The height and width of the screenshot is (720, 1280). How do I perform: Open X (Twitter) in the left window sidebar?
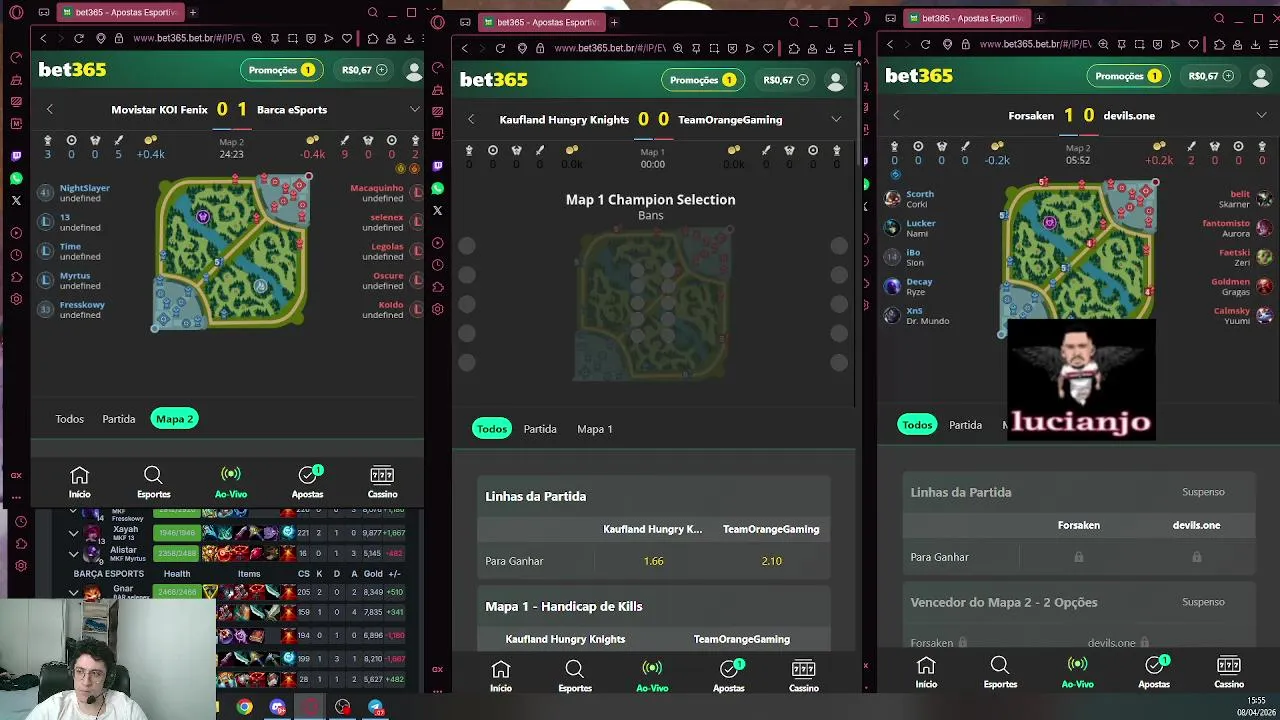(16, 200)
